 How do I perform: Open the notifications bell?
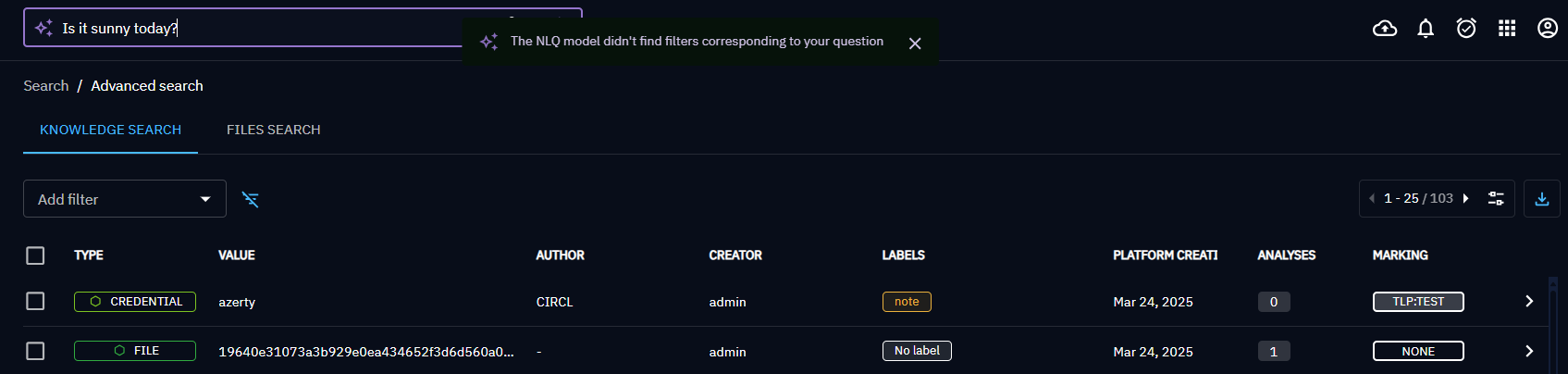pyautogui.click(x=1426, y=29)
